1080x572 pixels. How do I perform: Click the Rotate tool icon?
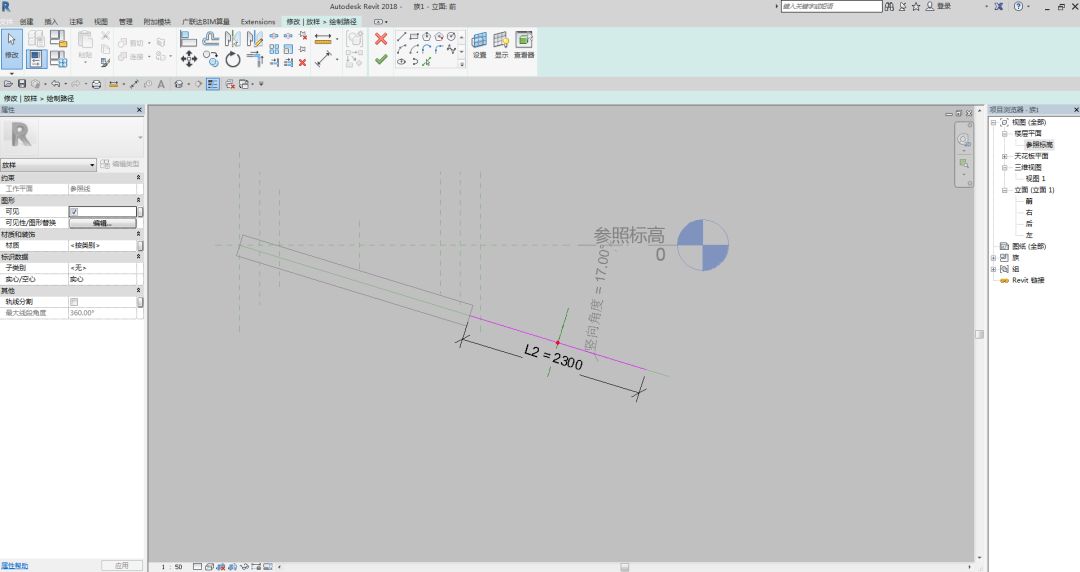tap(233, 59)
